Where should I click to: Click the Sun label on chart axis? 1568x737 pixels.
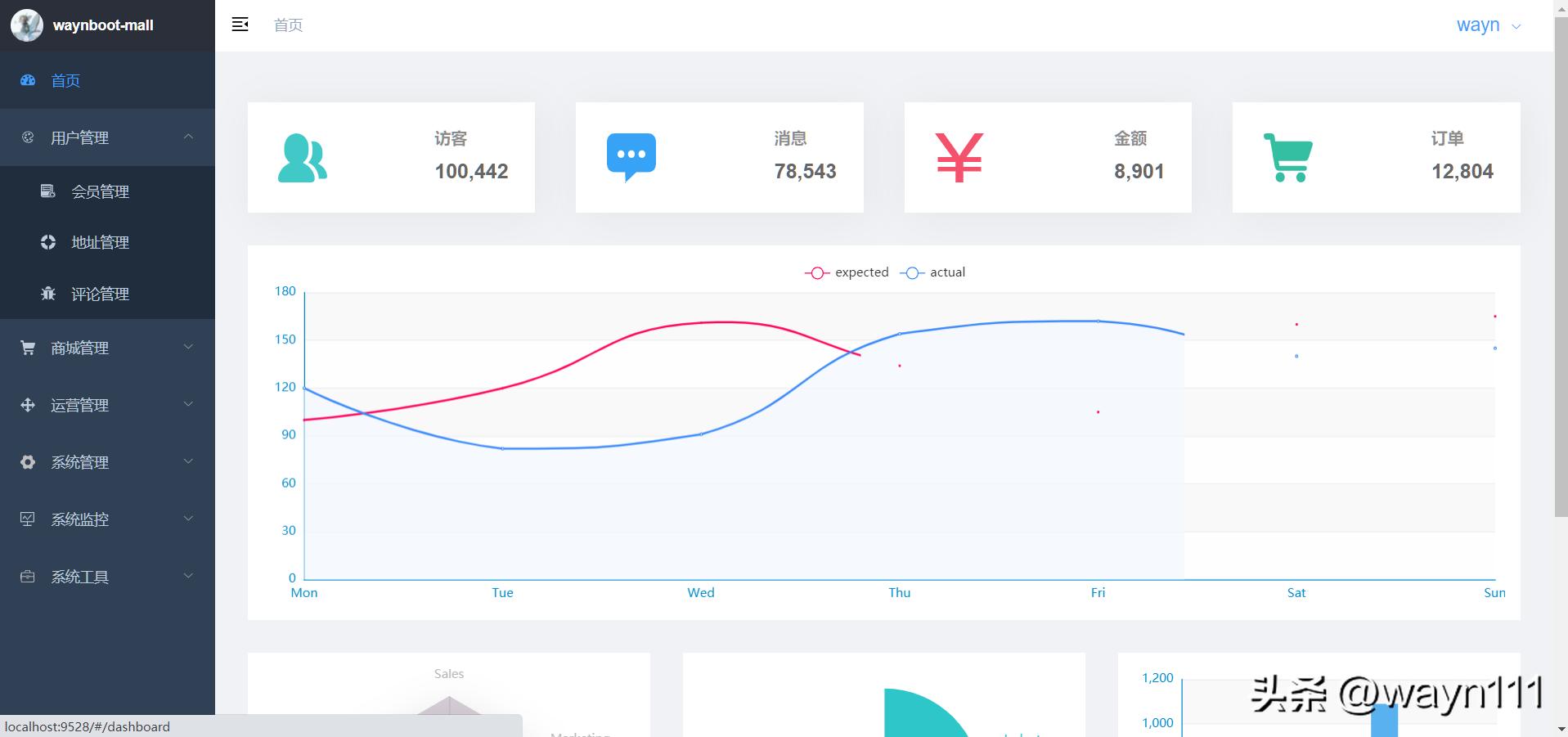coord(1494,593)
